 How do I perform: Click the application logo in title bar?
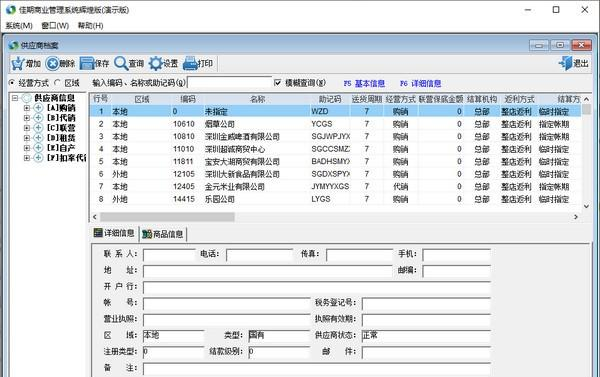pyautogui.click(x=11, y=10)
